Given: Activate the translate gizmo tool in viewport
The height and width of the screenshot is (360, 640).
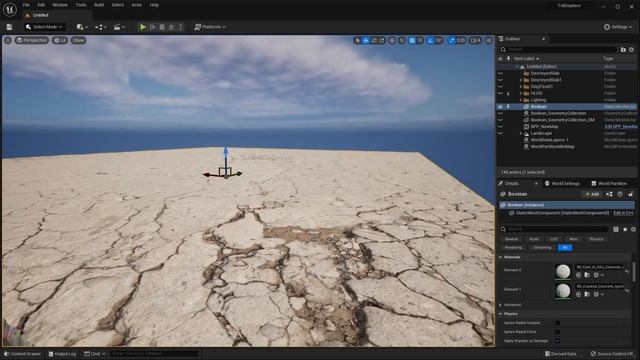Looking at the screenshot, I should [x=366, y=40].
